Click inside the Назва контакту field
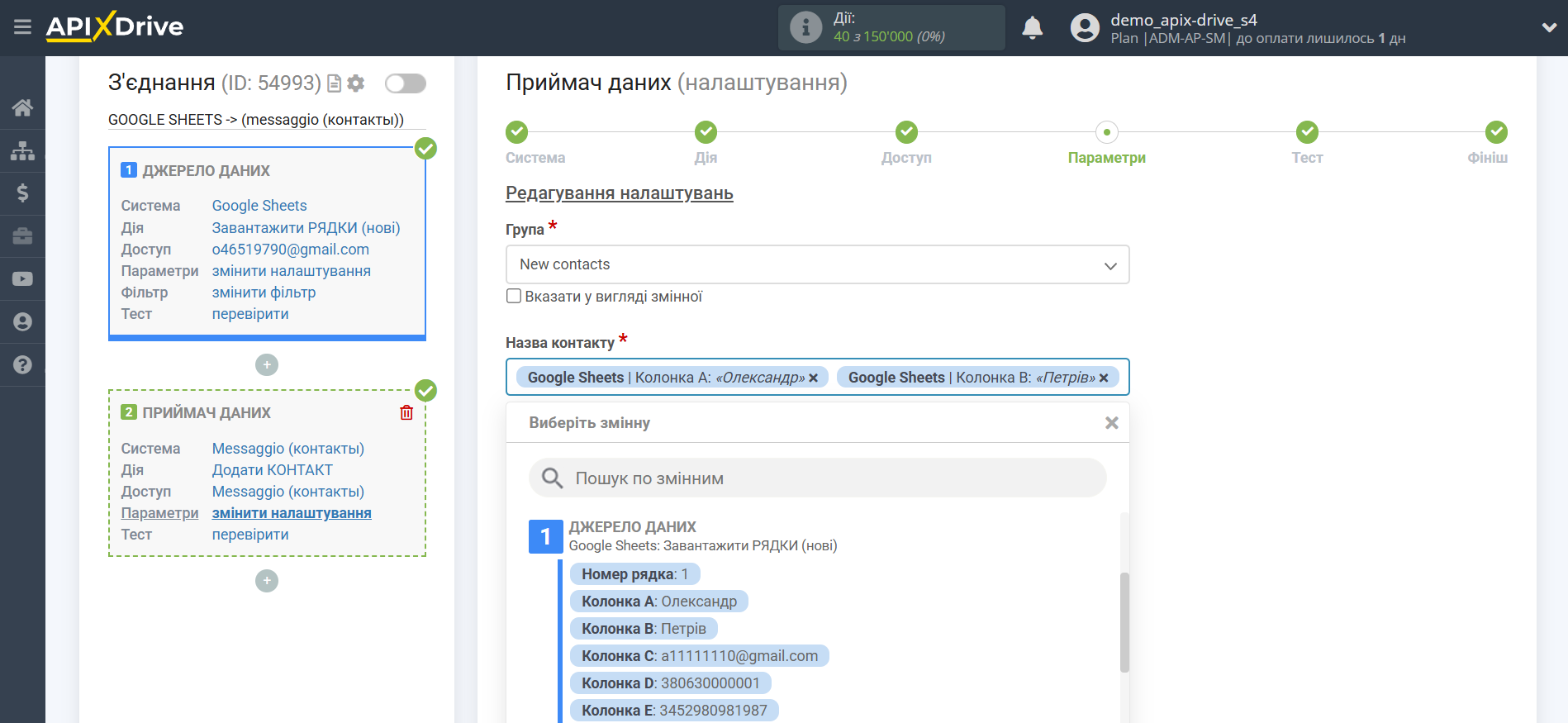Image resolution: width=1568 pixels, height=723 pixels. (817, 378)
